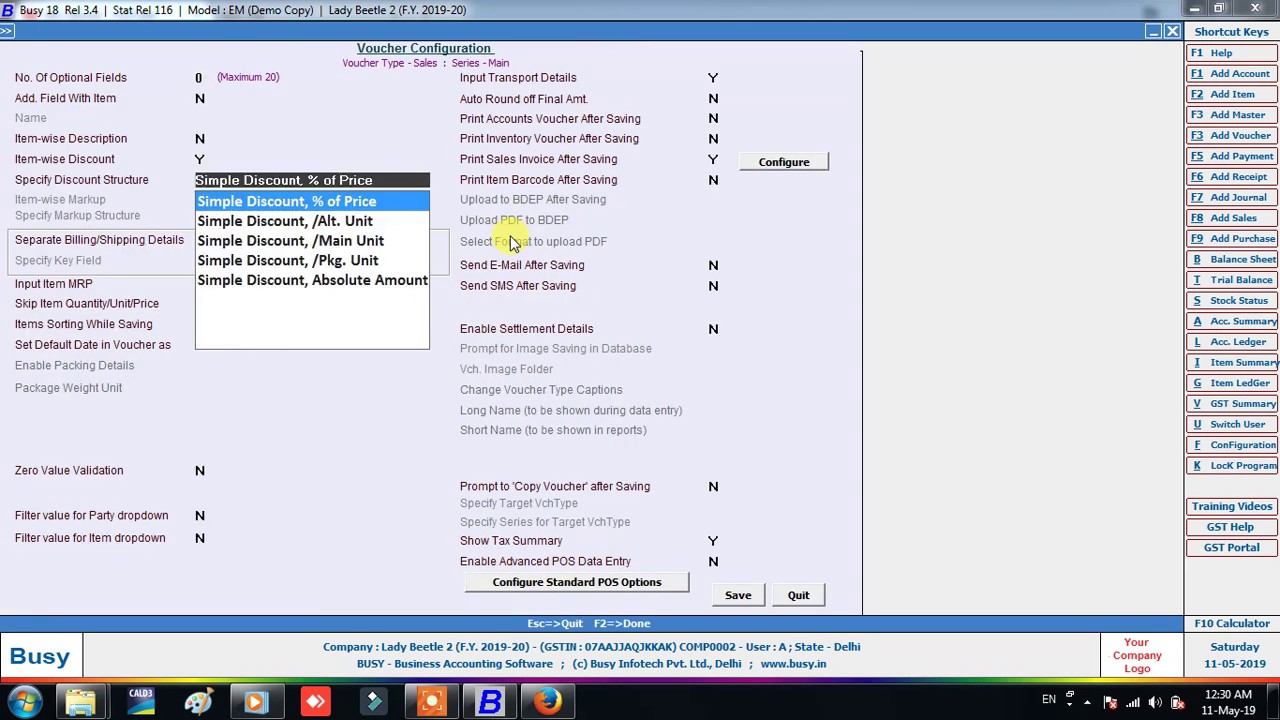Select 'Simple Discount, /Main Unit' option
1280x720 pixels.
pos(312,241)
